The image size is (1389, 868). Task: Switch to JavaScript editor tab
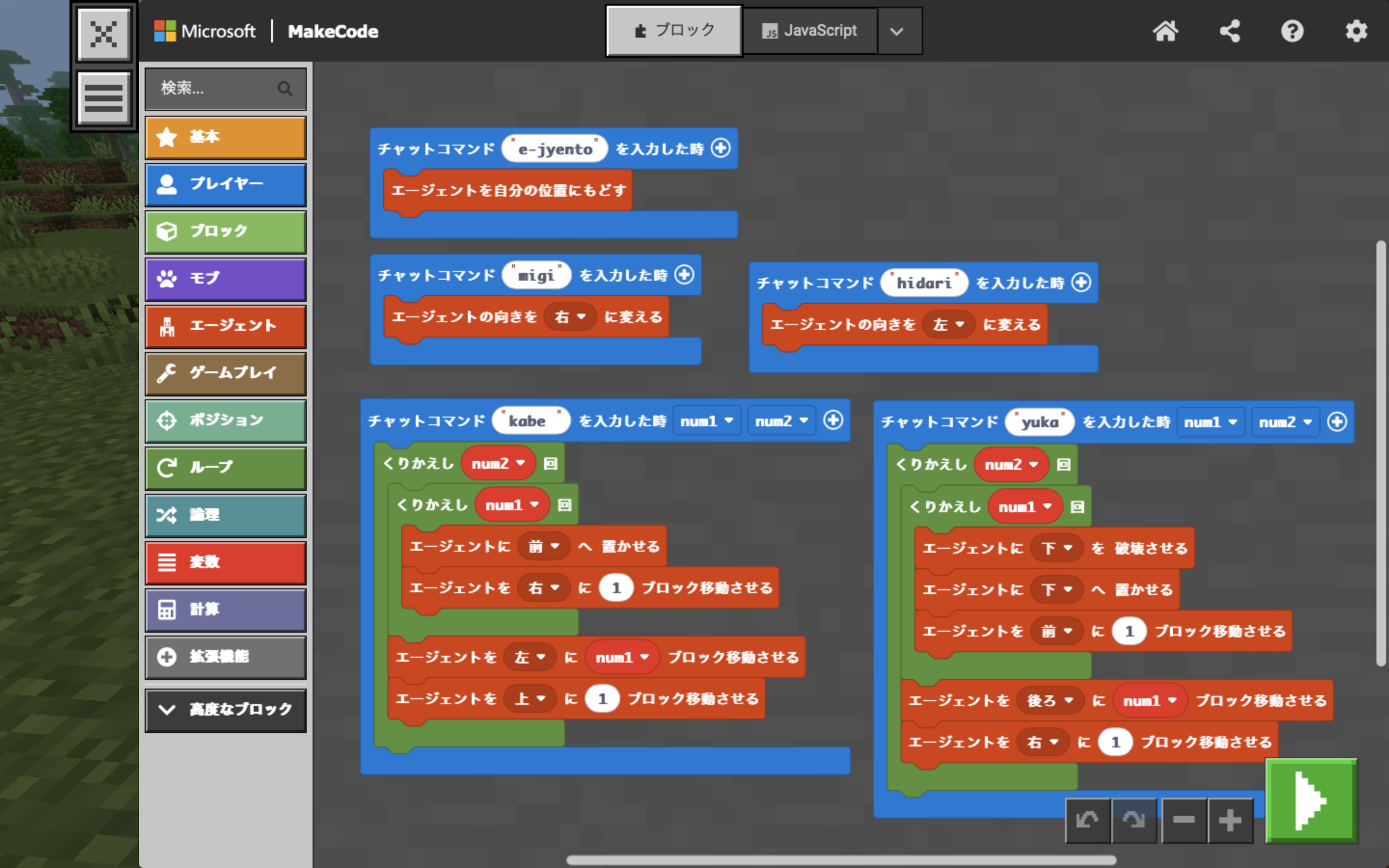[x=809, y=30]
